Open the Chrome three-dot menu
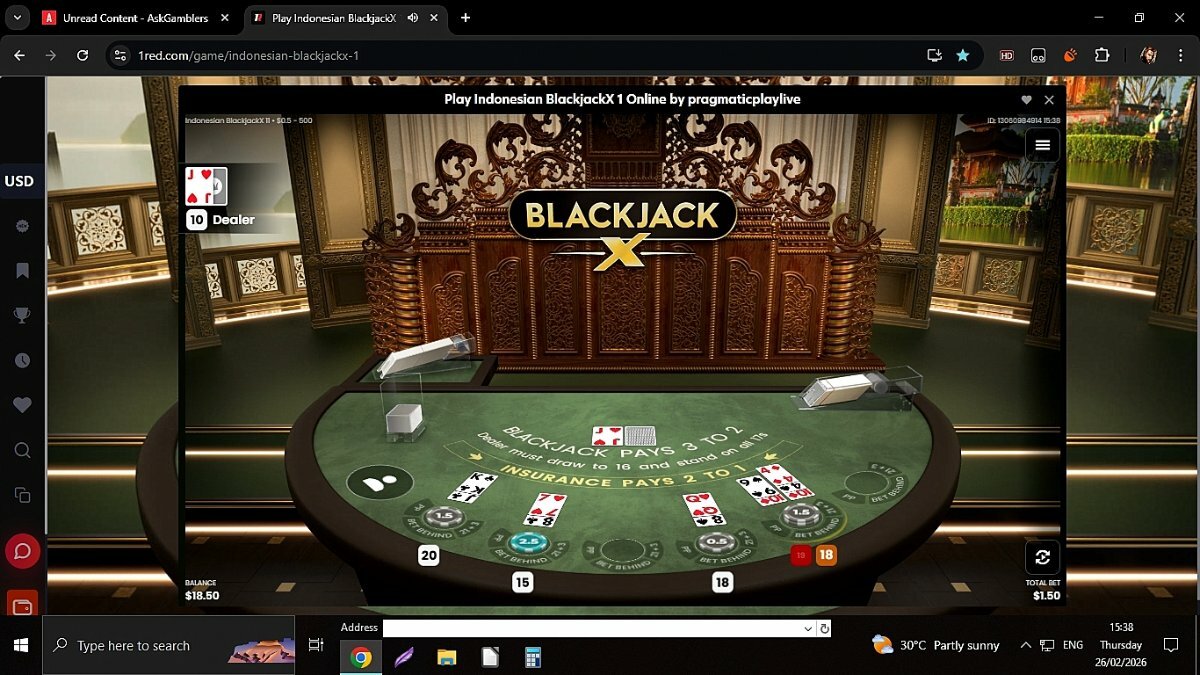 click(1180, 55)
